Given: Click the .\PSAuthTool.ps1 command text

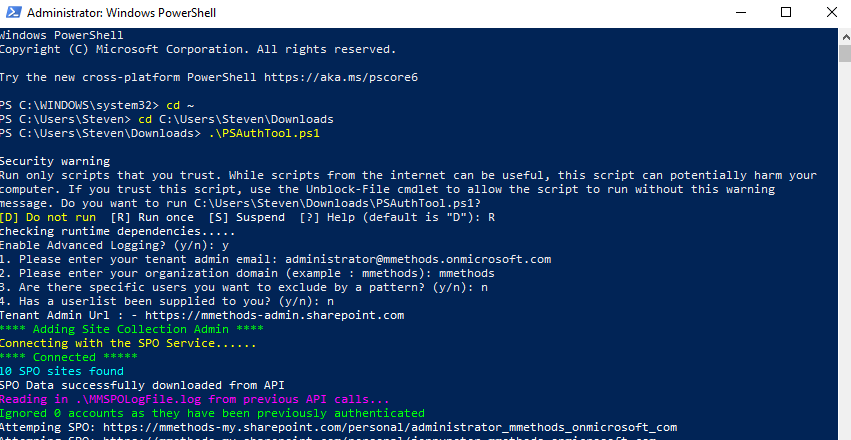Looking at the screenshot, I should [267, 132].
